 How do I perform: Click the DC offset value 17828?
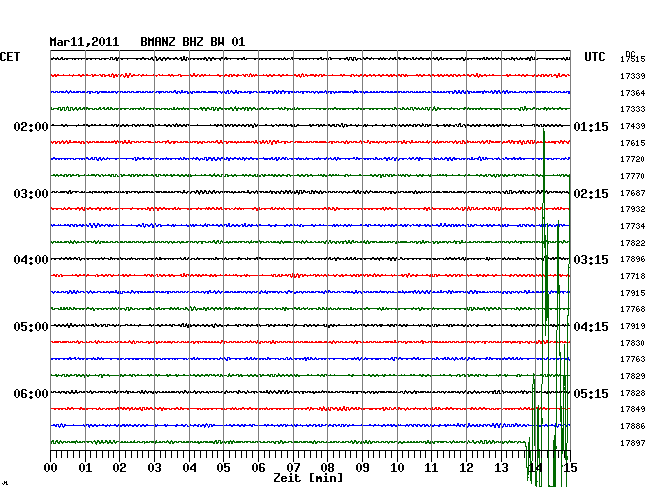coord(633,393)
